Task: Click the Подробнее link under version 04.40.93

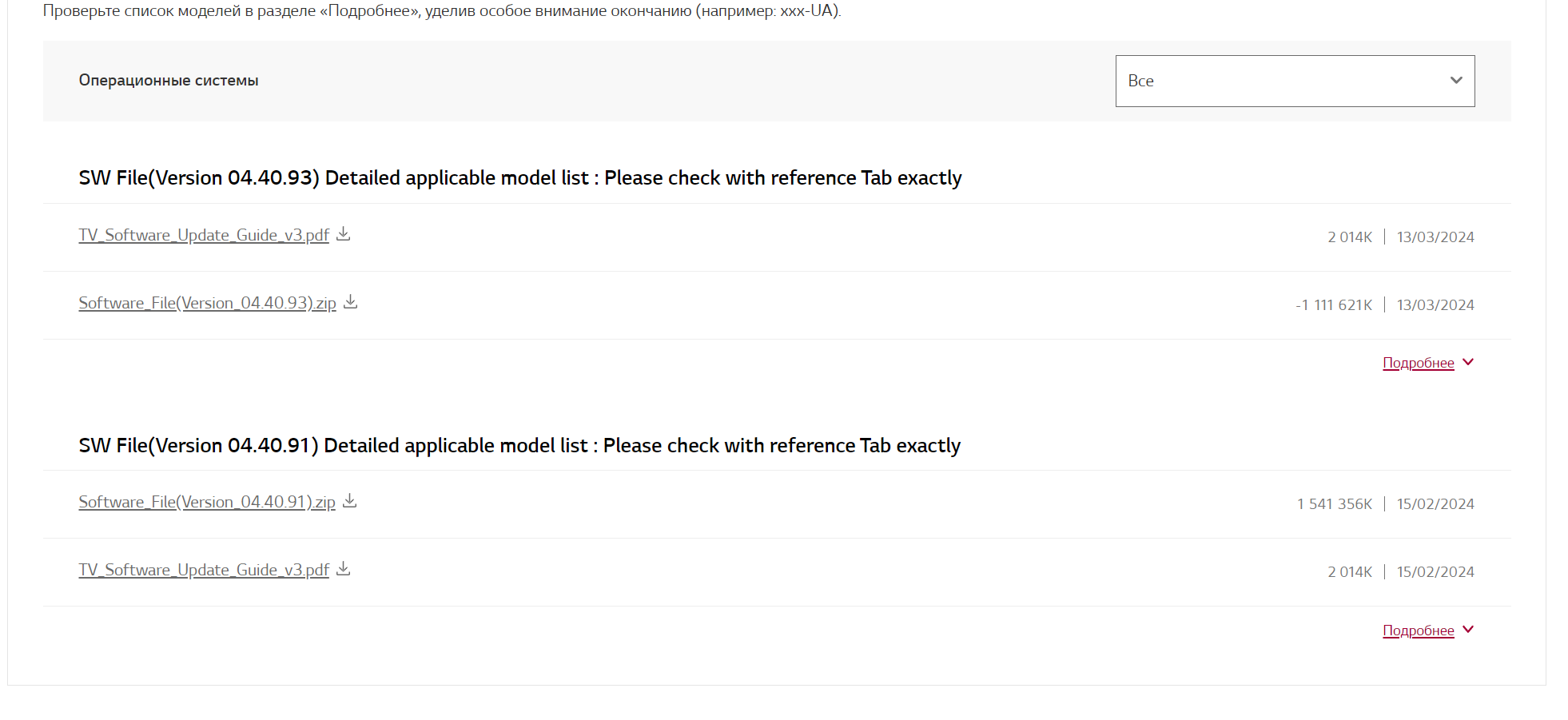Action: [1418, 363]
